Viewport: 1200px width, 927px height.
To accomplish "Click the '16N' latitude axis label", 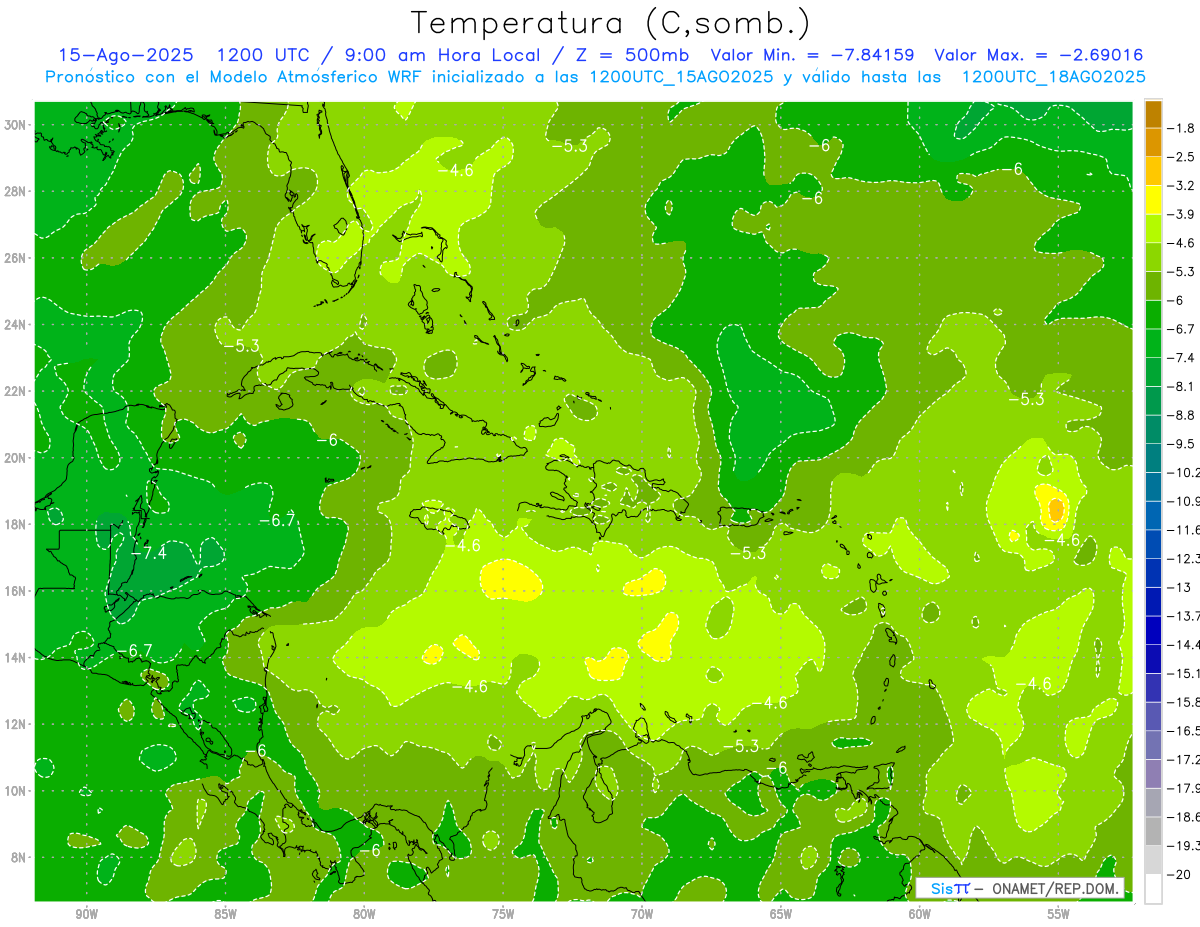I will click(16, 591).
